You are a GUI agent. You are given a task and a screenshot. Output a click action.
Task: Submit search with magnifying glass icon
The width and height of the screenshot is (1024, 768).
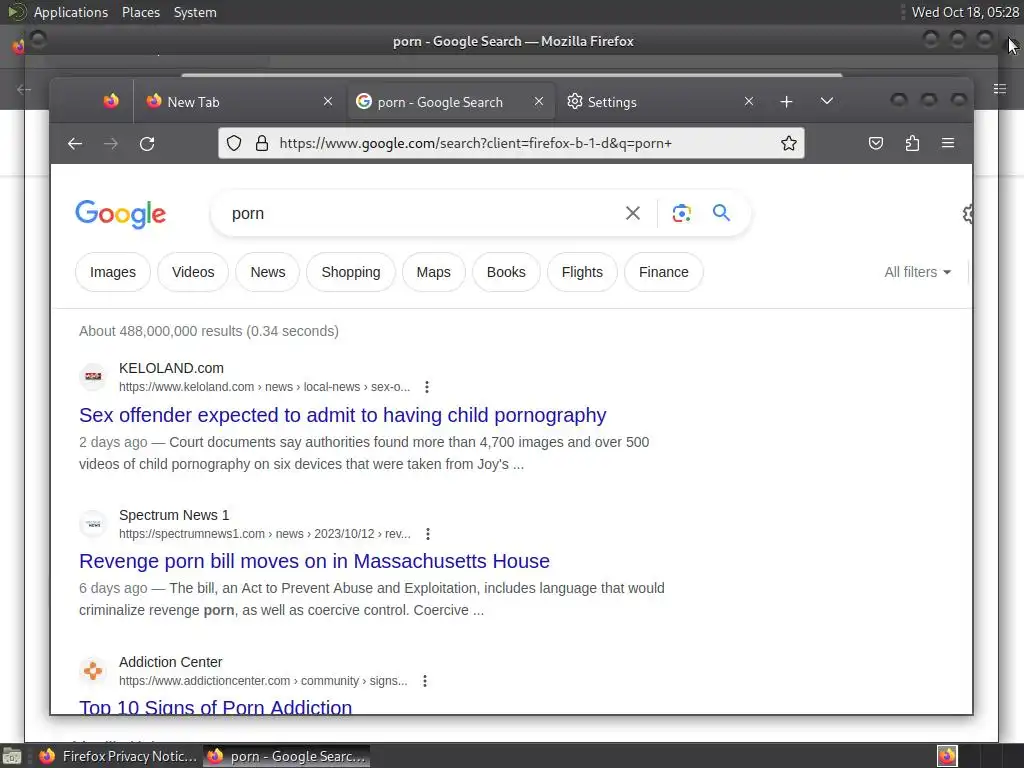721,213
